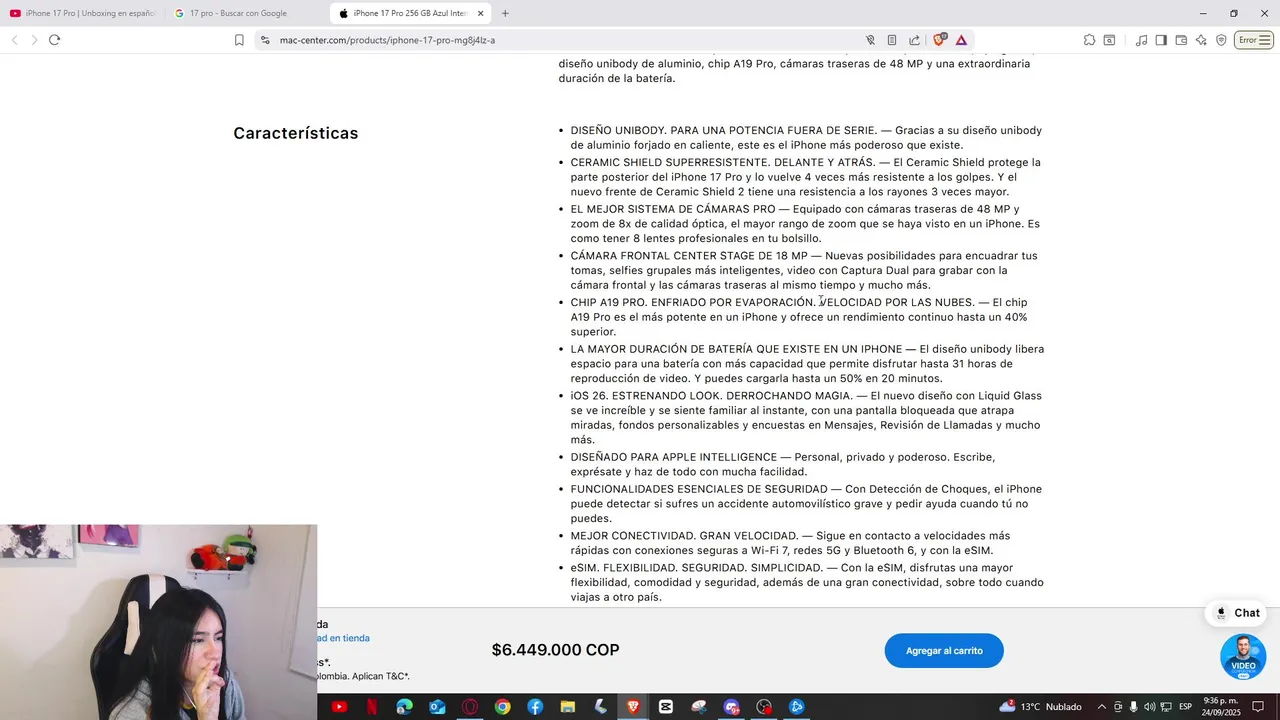The width and height of the screenshot is (1280, 720).
Task: Open the browser hamburger menu
Action: coord(1265,40)
